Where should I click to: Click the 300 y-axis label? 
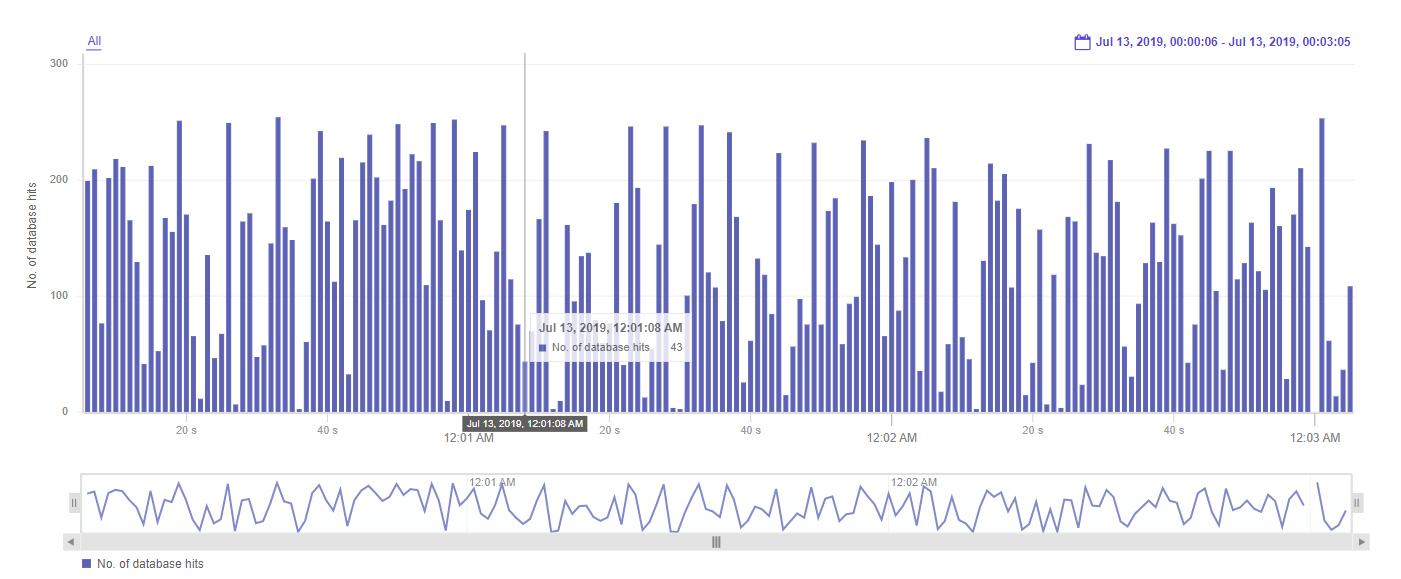coord(58,64)
